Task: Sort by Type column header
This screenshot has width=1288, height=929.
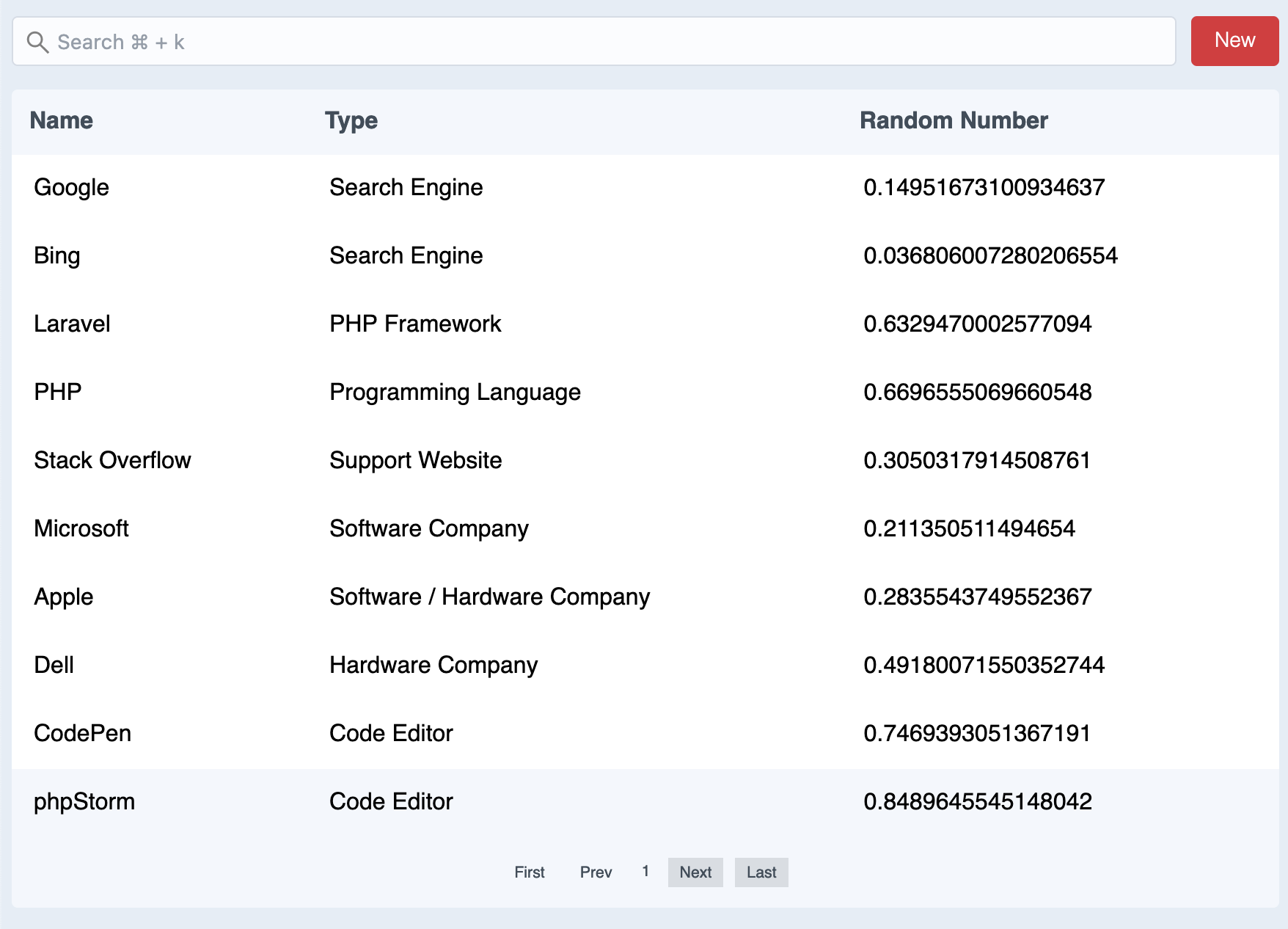Action: [351, 120]
